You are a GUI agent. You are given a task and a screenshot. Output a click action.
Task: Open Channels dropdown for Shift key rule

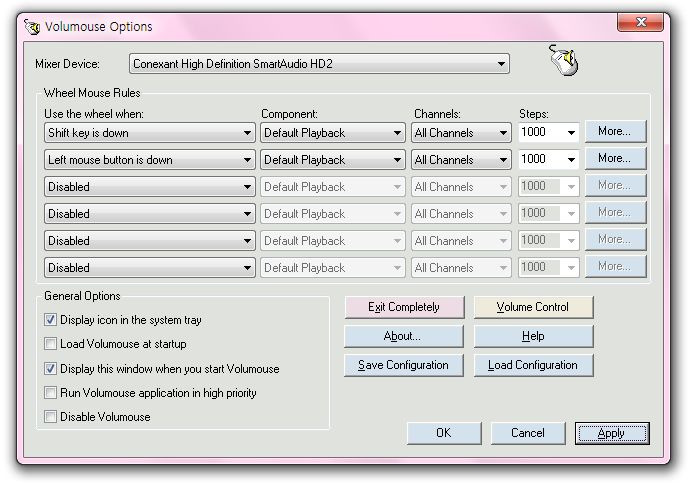tap(461, 133)
